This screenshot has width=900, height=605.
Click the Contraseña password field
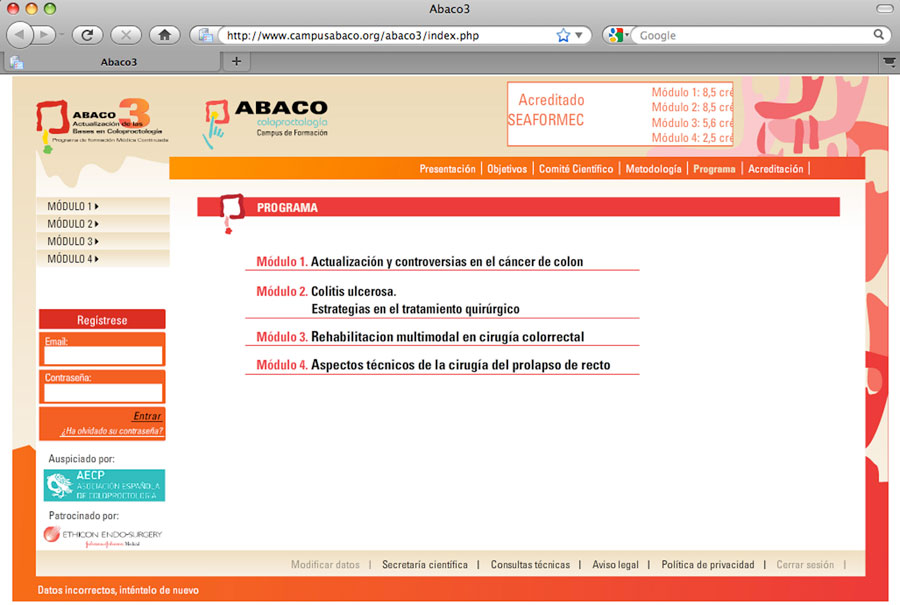(x=103, y=393)
